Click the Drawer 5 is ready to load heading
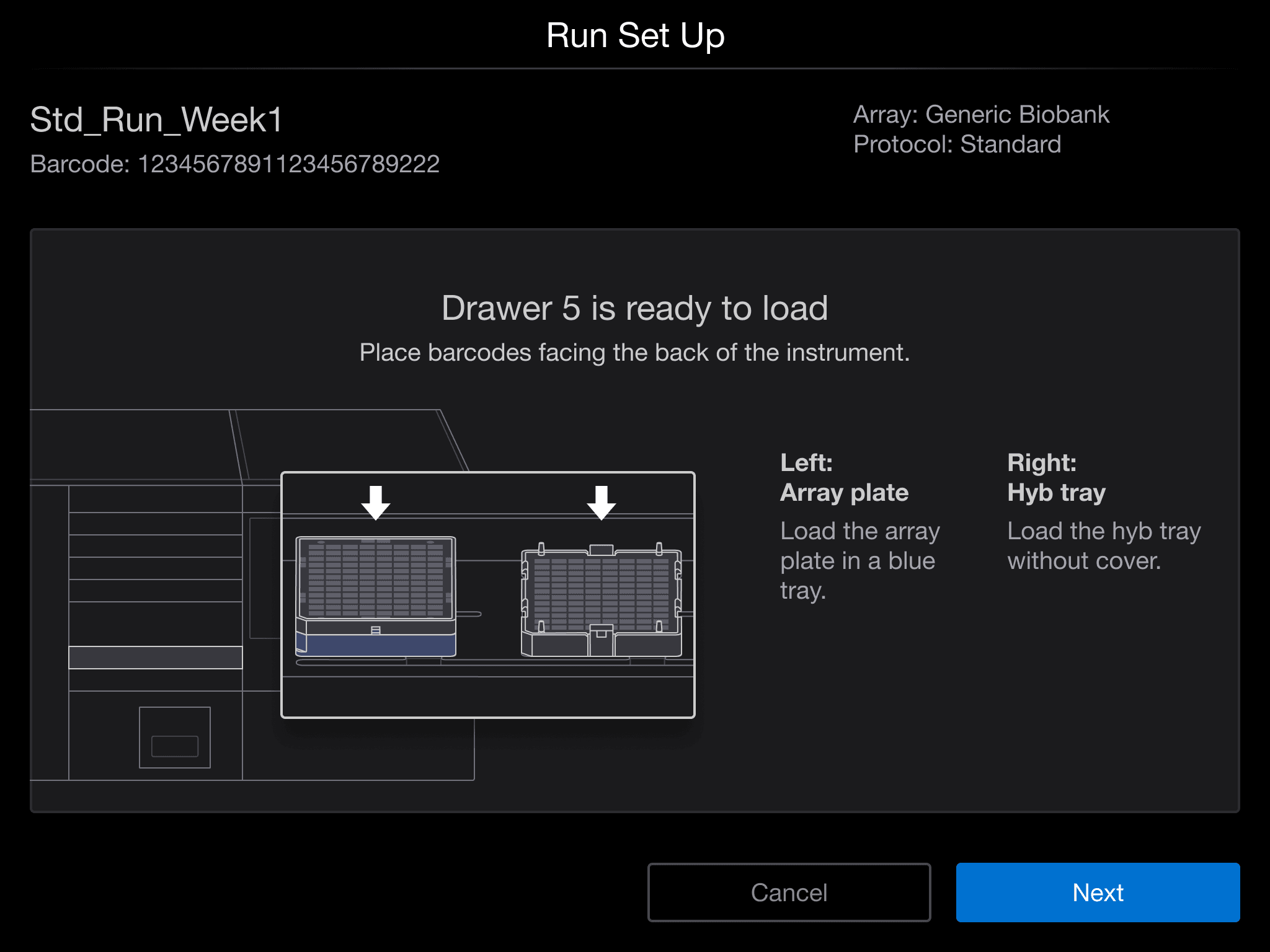1270x952 pixels. point(634,308)
